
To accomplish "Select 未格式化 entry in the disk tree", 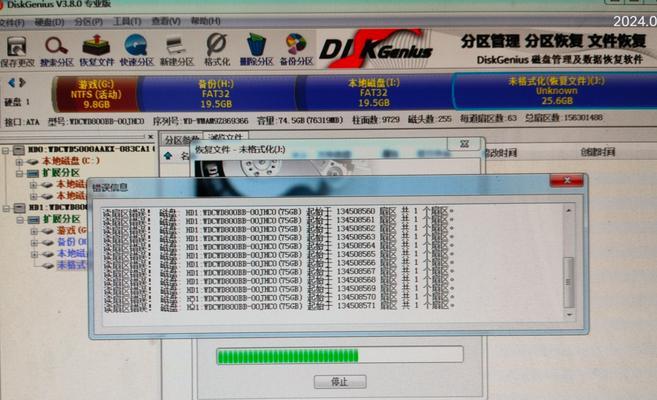I will pos(71,265).
